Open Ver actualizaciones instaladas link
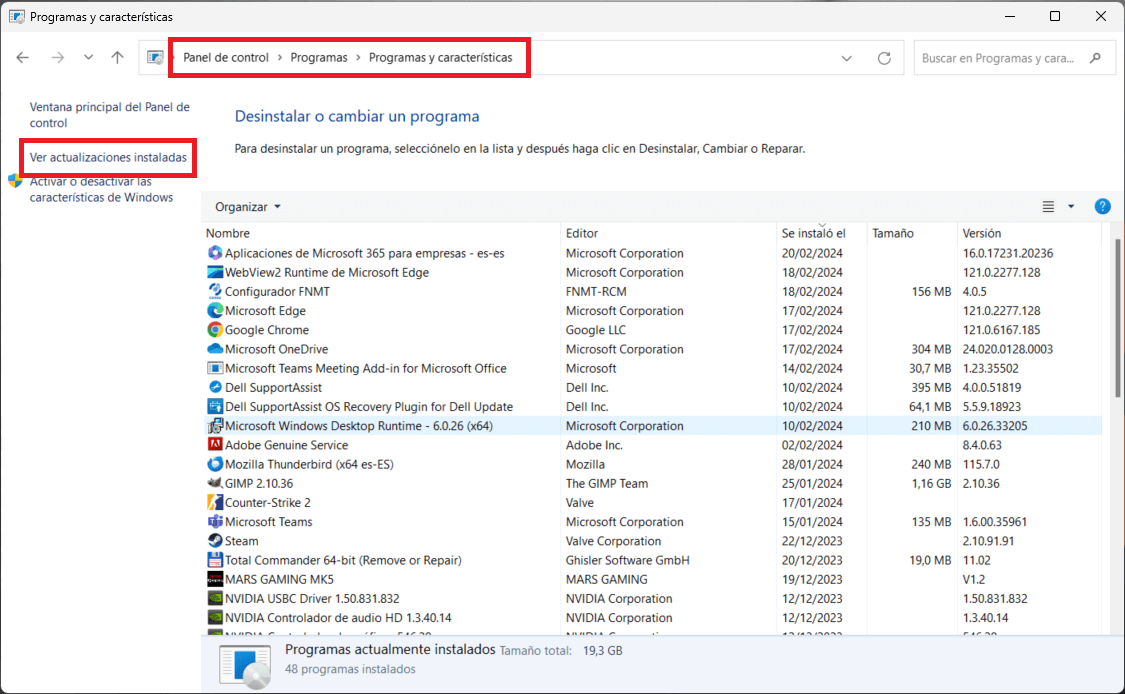 click(x=108, y=157)
